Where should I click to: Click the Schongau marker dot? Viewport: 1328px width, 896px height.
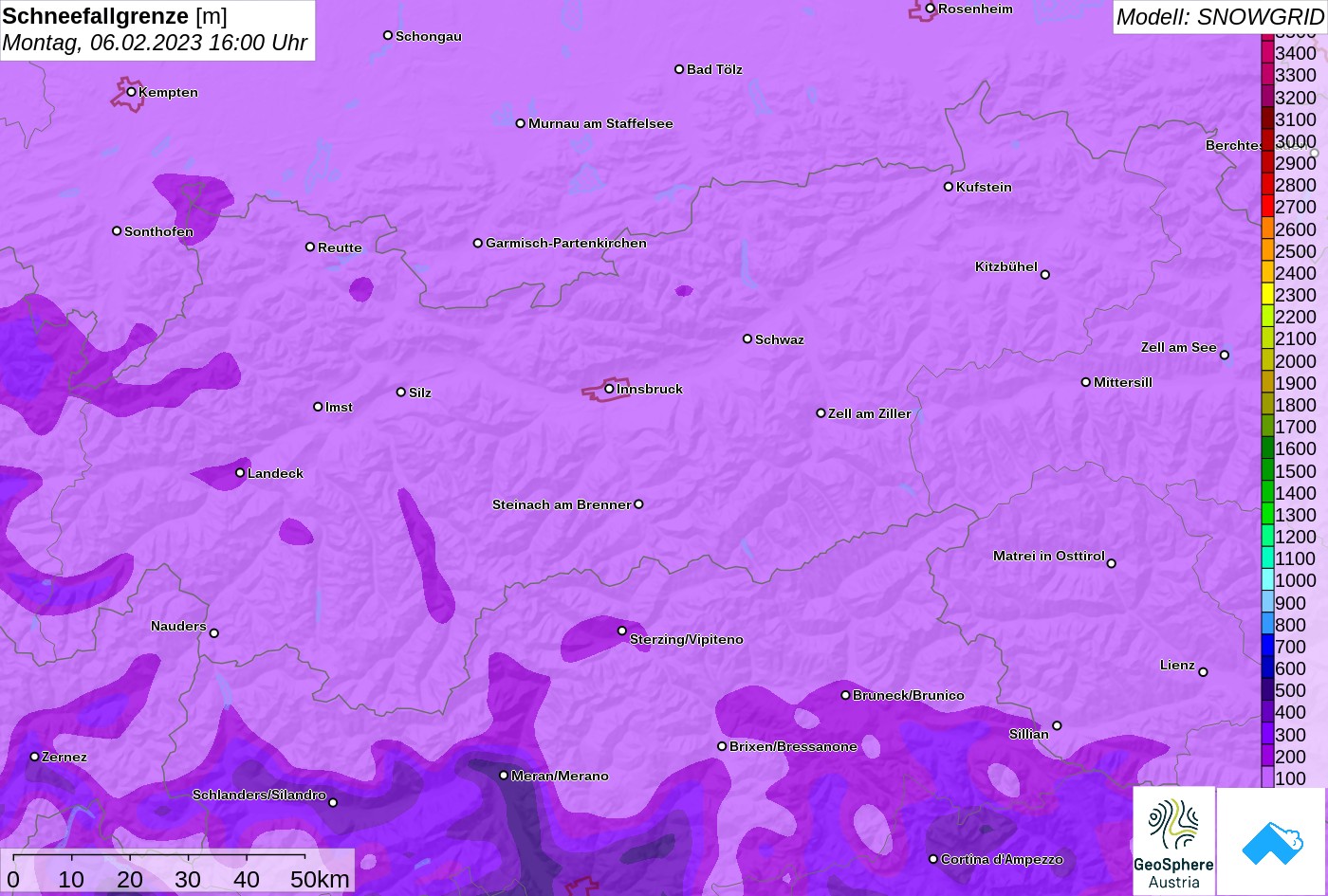[x=387, y=35]
